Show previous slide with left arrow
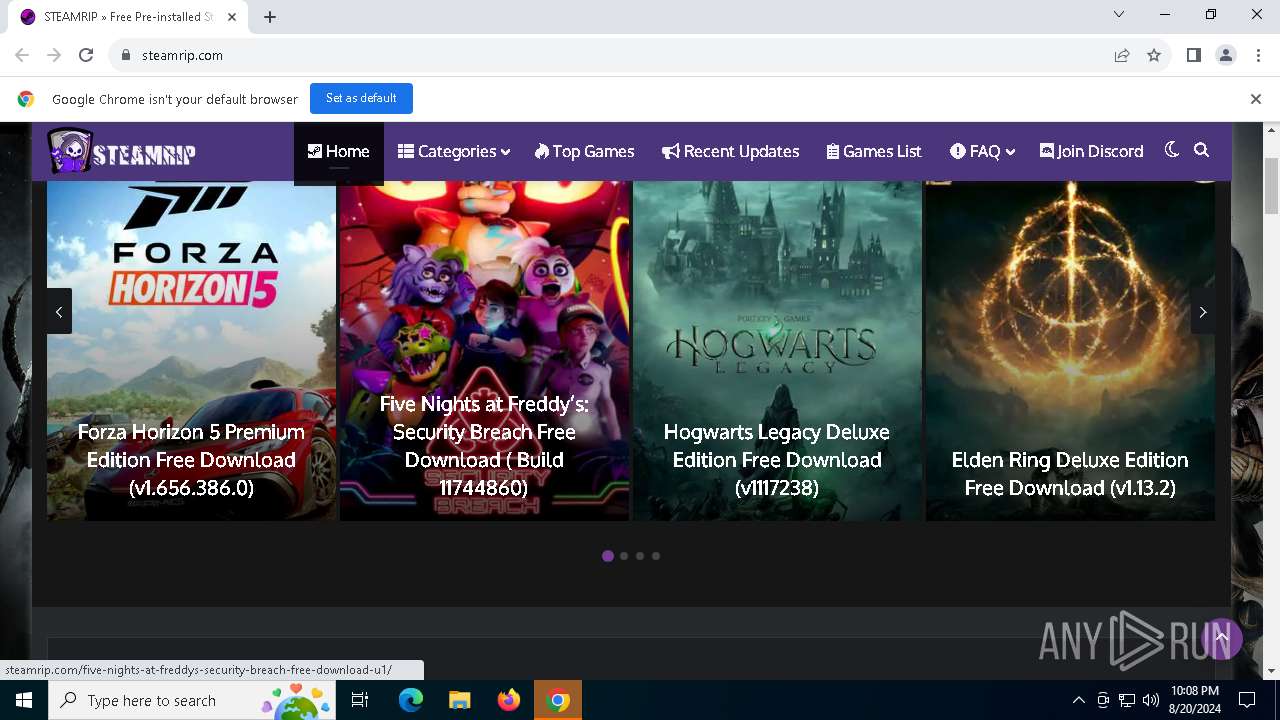 [59, 312]
